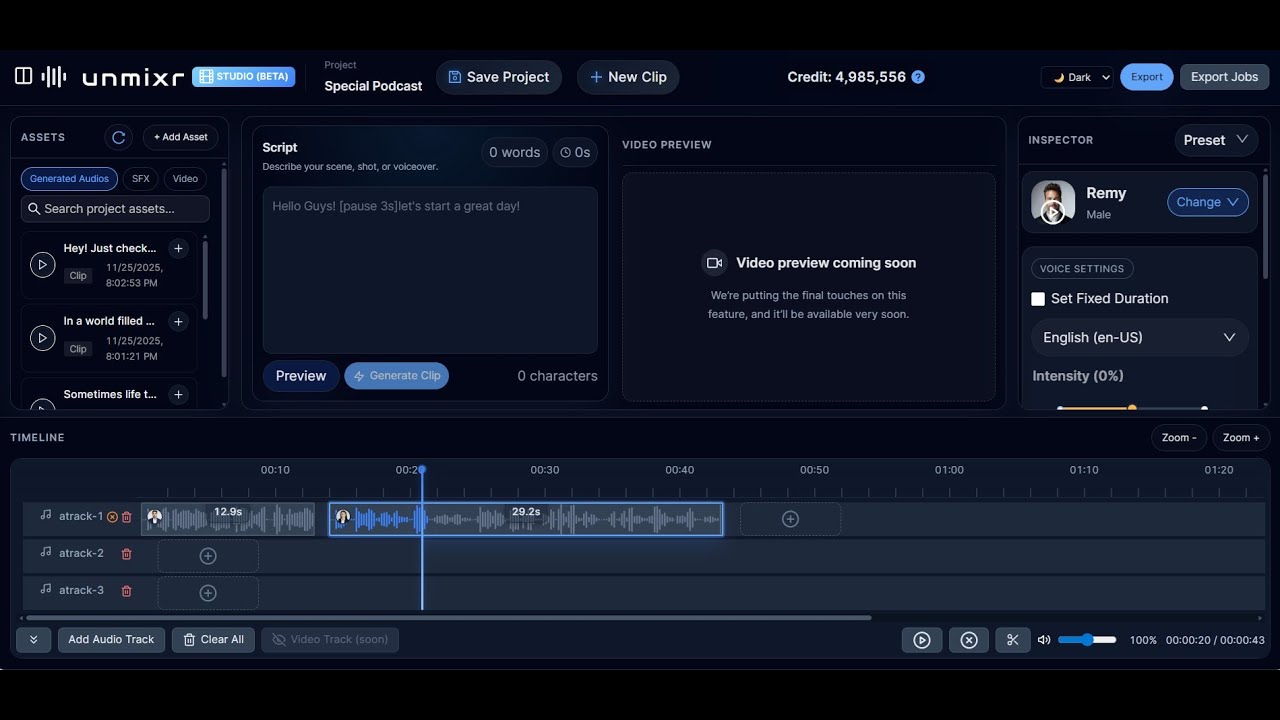Image resolution: width=1280 pixels, height=720 pixels.
Task: Click the orange X icon on atrack-1
Action: click(x=112, y=517)
